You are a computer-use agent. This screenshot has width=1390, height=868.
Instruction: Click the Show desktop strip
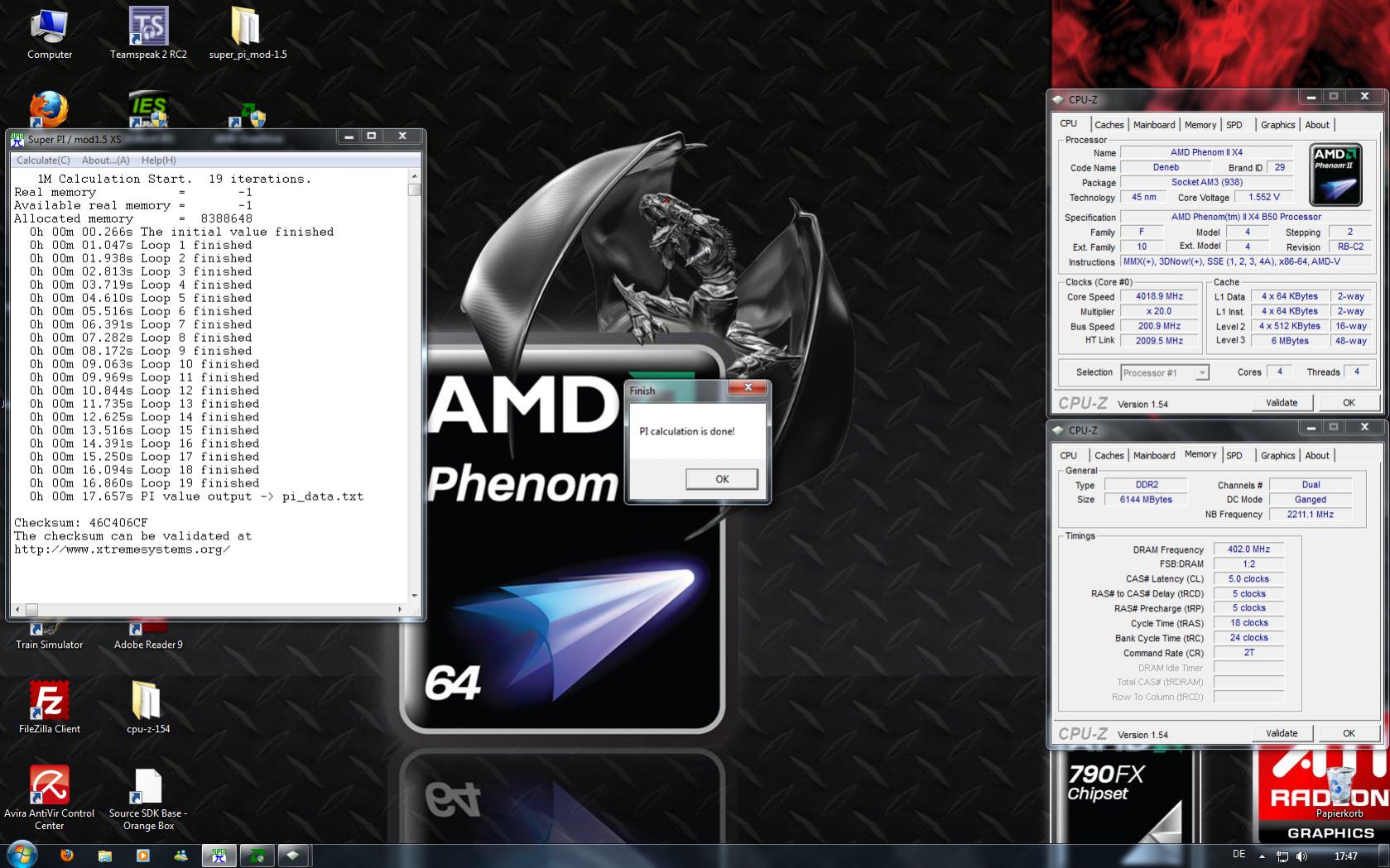[x=1384, y=856]
